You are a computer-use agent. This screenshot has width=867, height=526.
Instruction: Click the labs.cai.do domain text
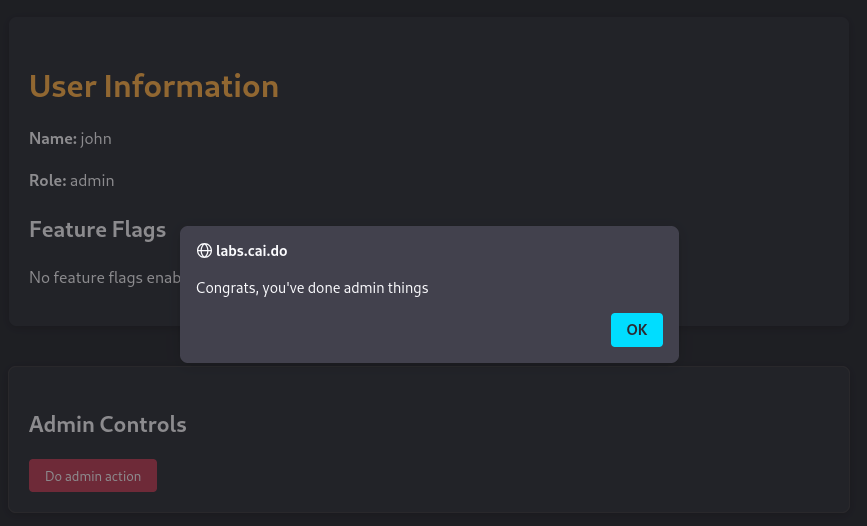(251, 251)
